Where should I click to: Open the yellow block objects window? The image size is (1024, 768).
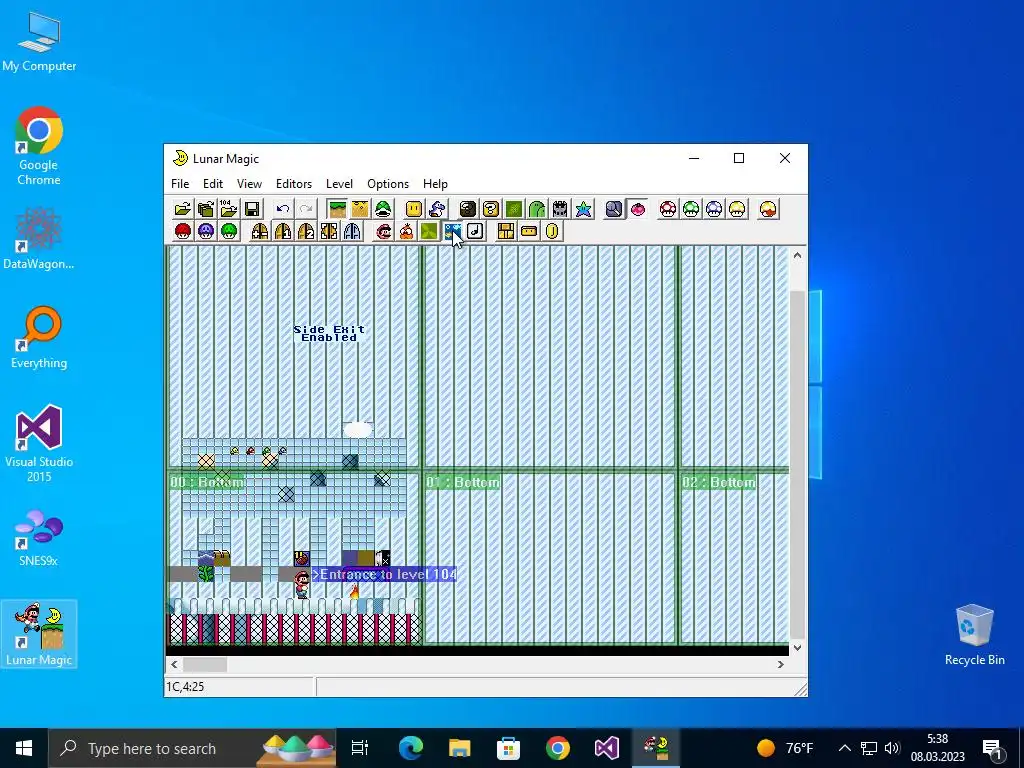[414, 209]
